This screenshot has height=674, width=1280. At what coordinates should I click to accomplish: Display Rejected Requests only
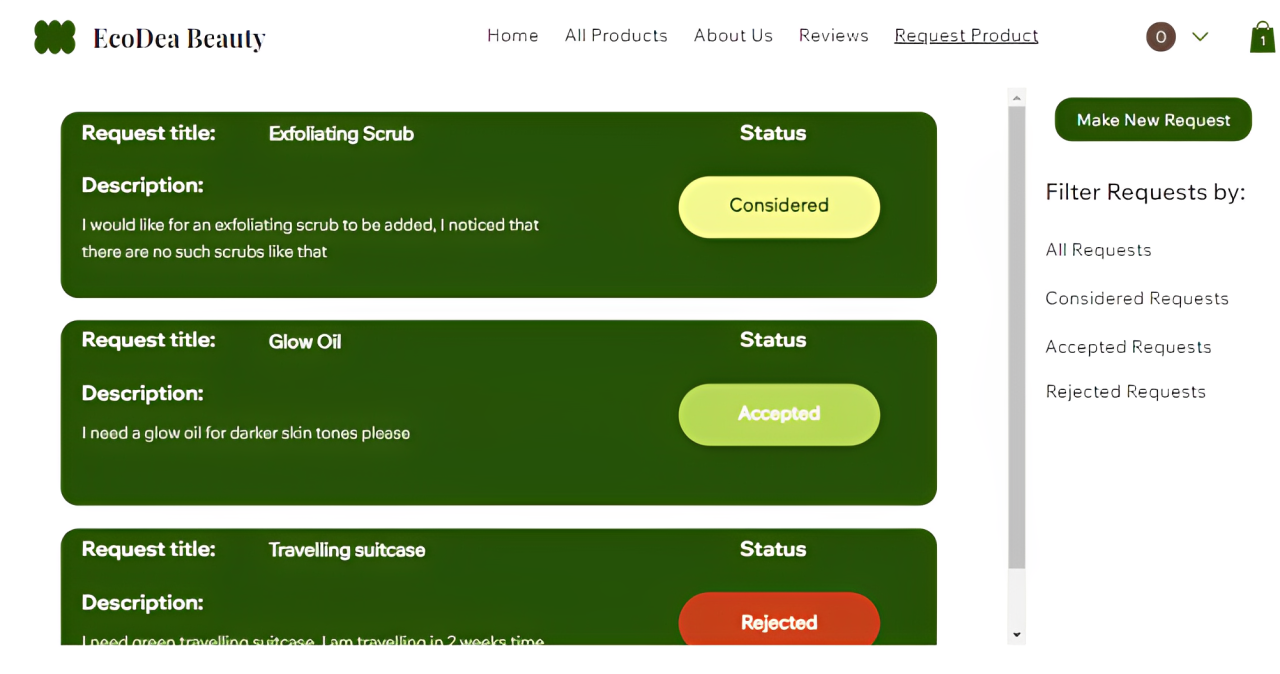click(x=1125, y=391)
